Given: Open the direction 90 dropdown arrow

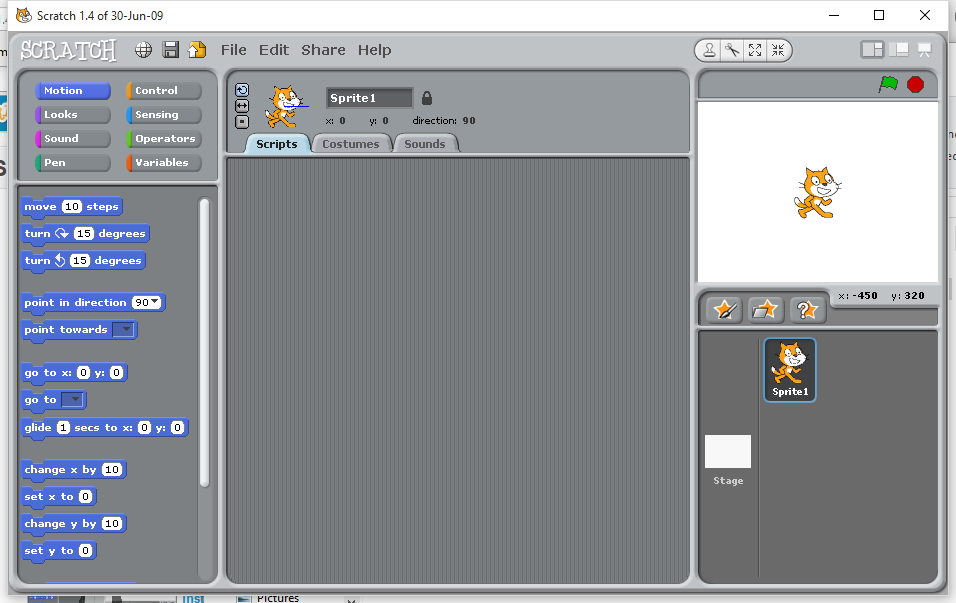Looking at the screenshot, I should (x=155, y=302).
